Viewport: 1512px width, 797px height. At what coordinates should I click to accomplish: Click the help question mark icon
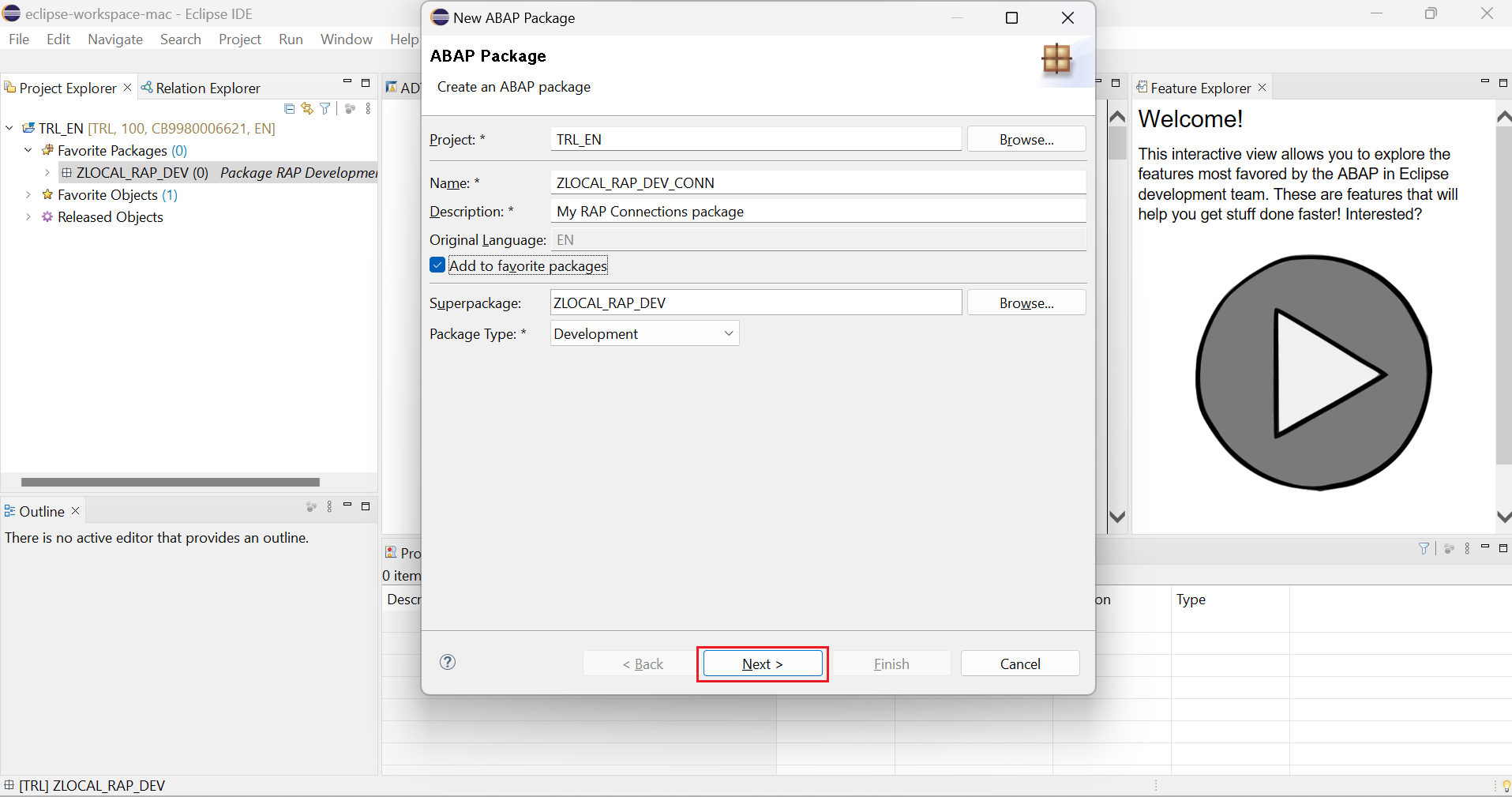pyautogui.click(x=448, y=662)
